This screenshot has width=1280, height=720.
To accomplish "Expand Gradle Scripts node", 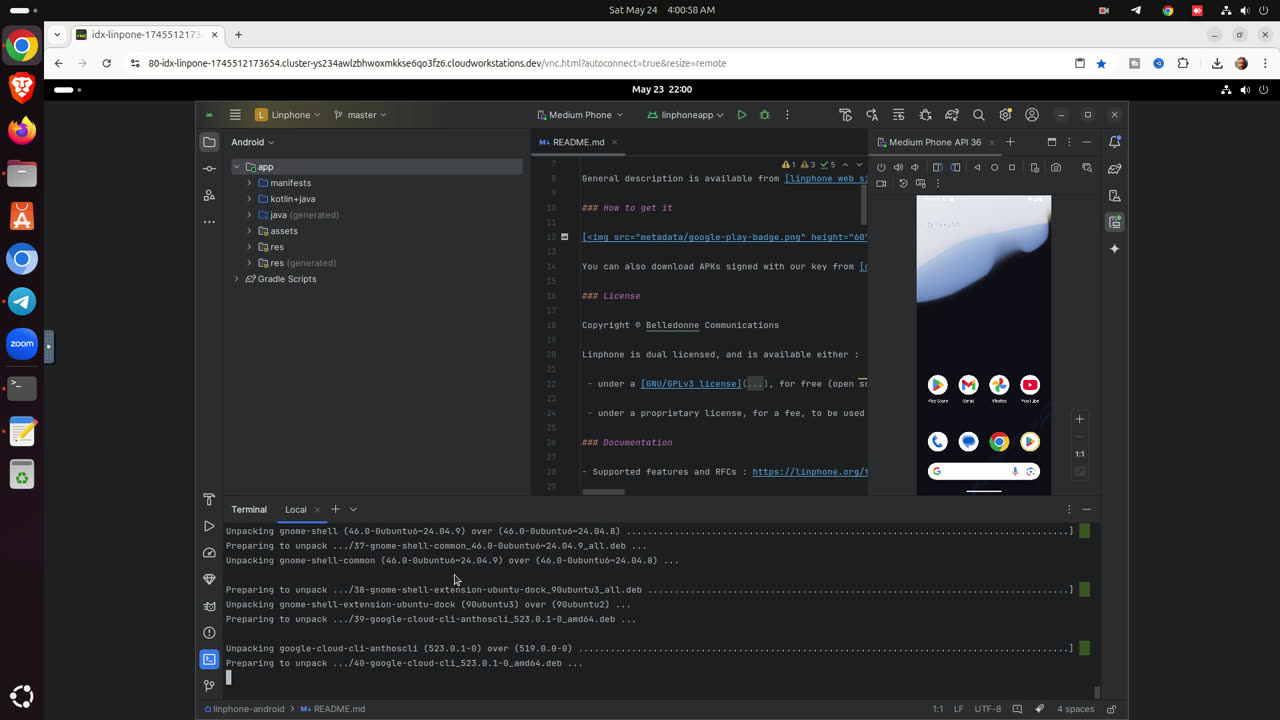I will [237, 279].
